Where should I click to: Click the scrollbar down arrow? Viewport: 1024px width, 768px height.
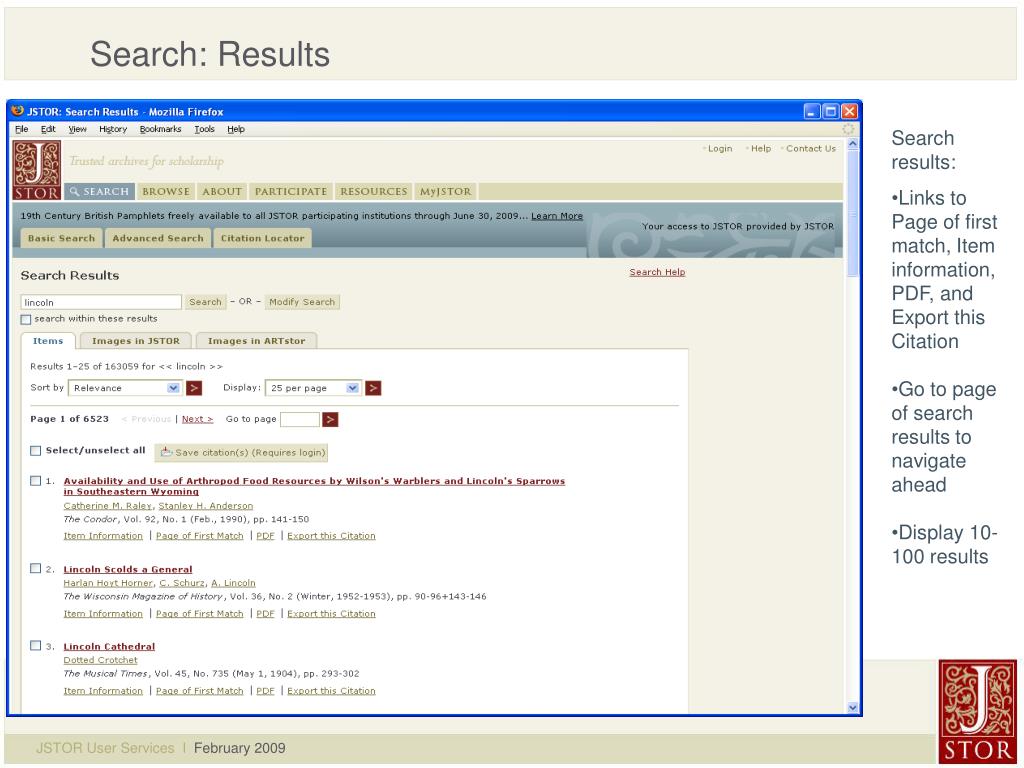click(x=852, y=707)
